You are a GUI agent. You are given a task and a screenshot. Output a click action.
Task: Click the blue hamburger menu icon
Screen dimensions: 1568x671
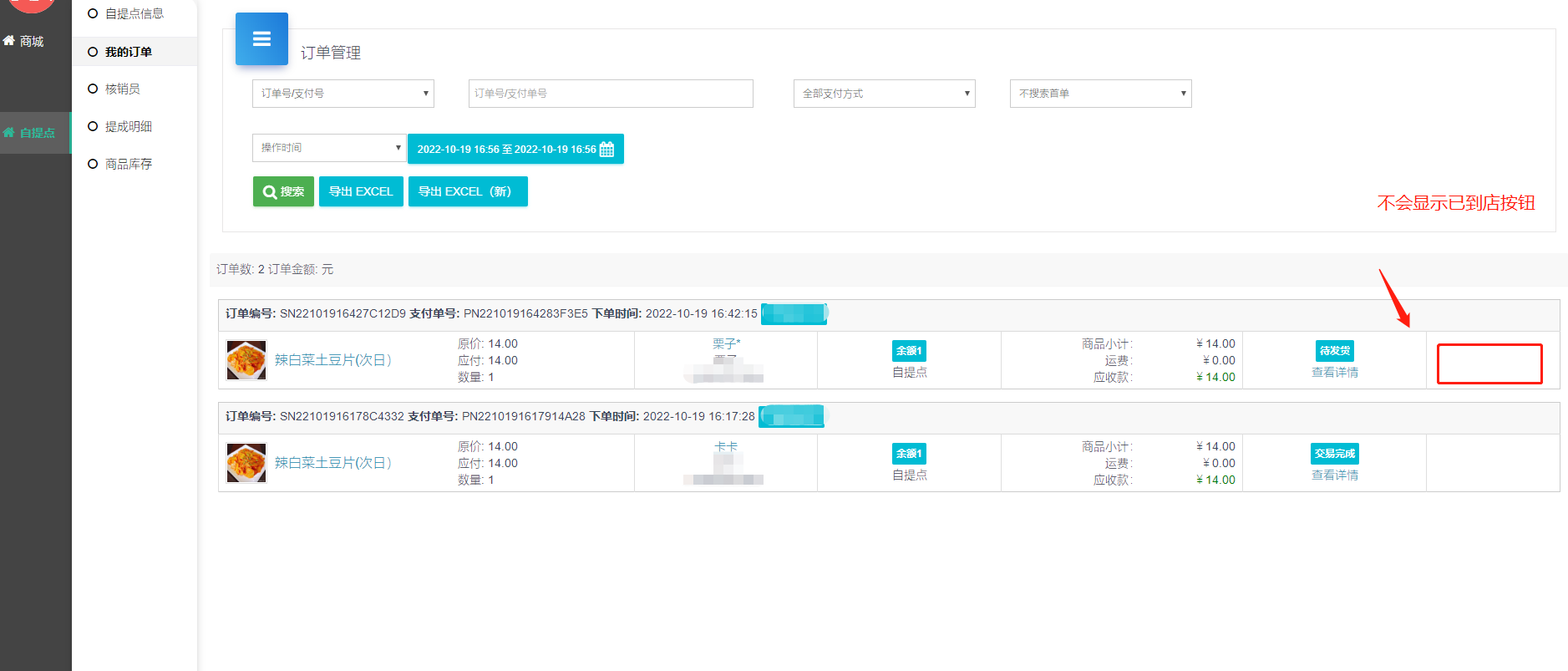coord(261,38)
